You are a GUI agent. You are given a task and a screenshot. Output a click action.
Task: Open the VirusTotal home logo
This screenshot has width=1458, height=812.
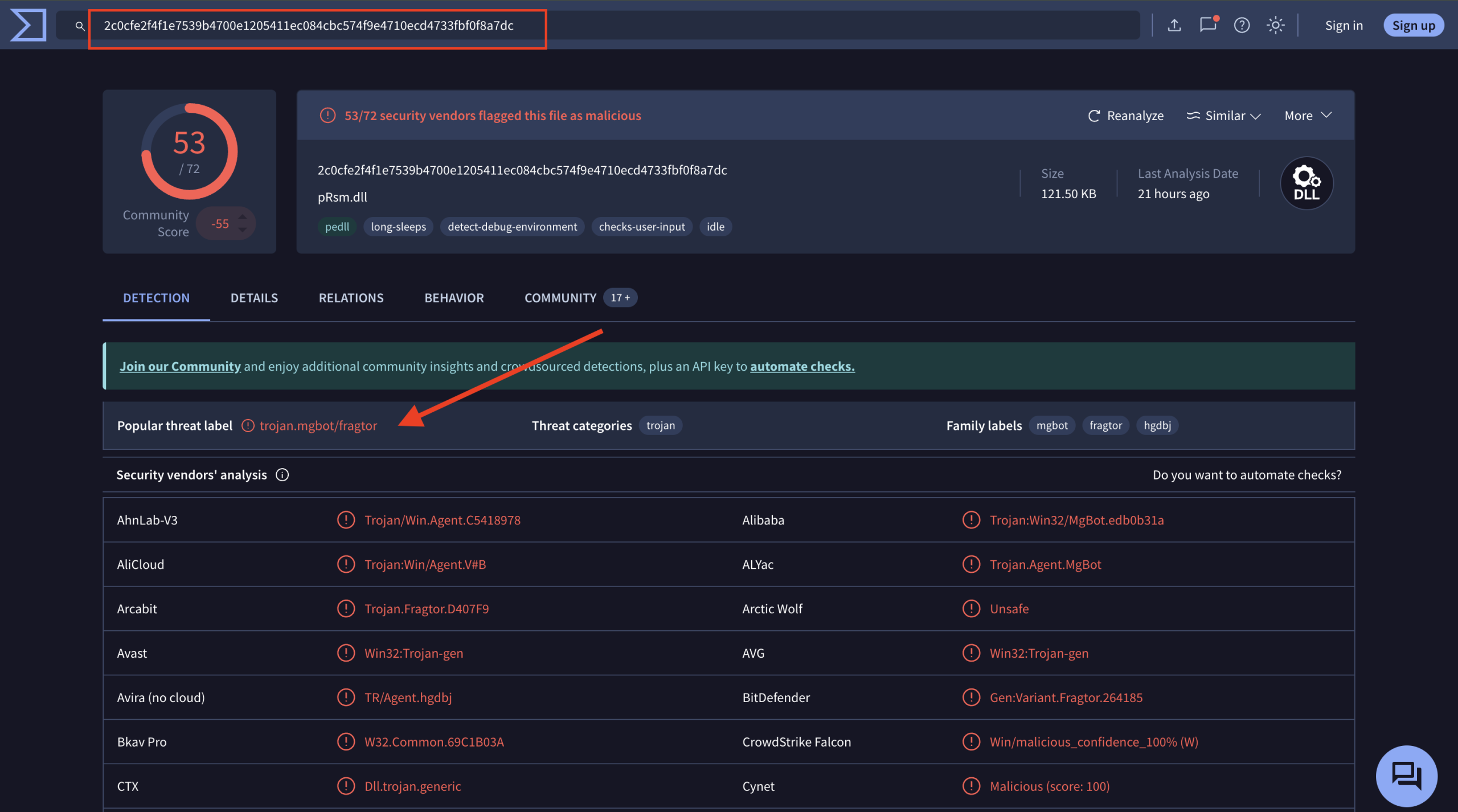(28, 25)
